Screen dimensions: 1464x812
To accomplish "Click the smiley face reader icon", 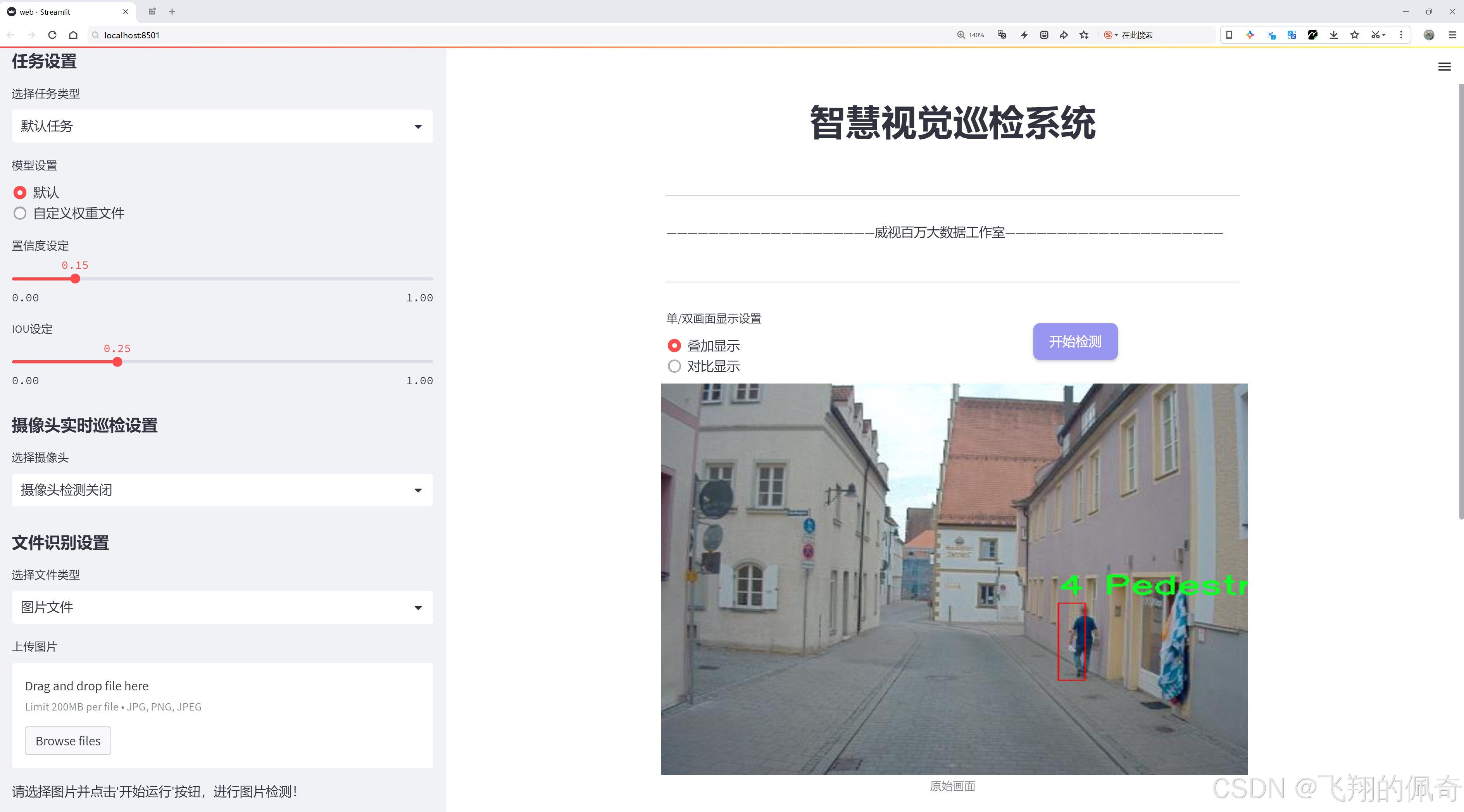I will click(x=1044, y=35).
